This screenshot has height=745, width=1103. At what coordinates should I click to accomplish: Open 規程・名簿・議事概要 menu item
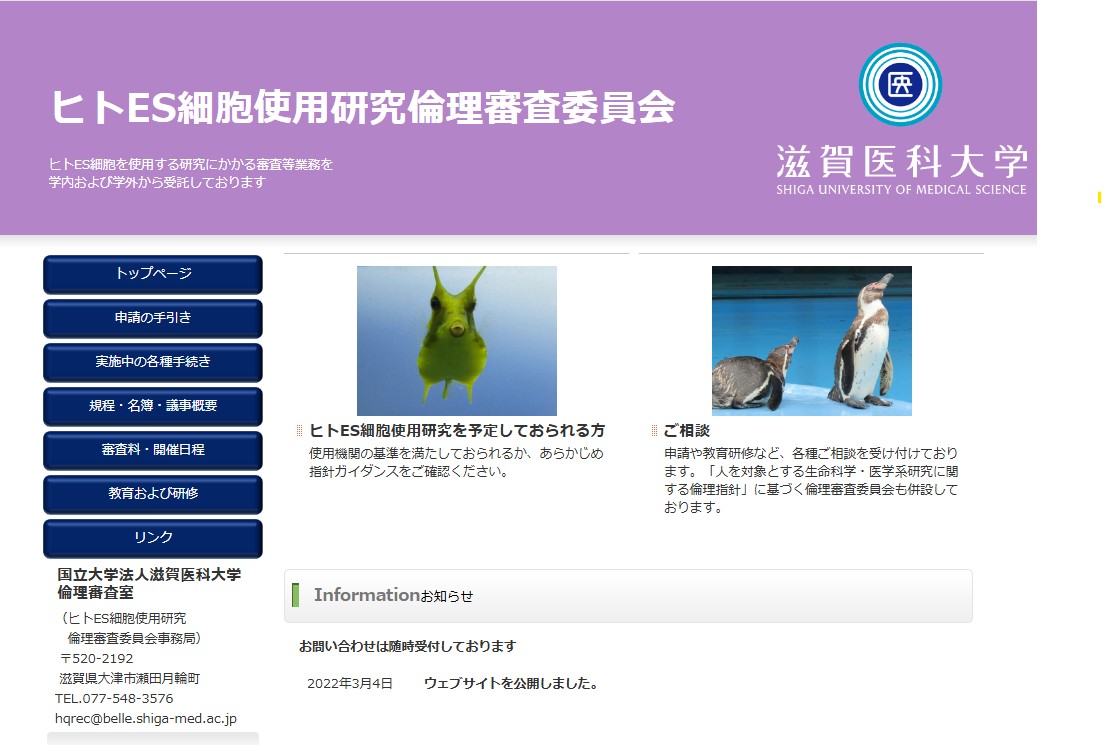pos(153,406)
